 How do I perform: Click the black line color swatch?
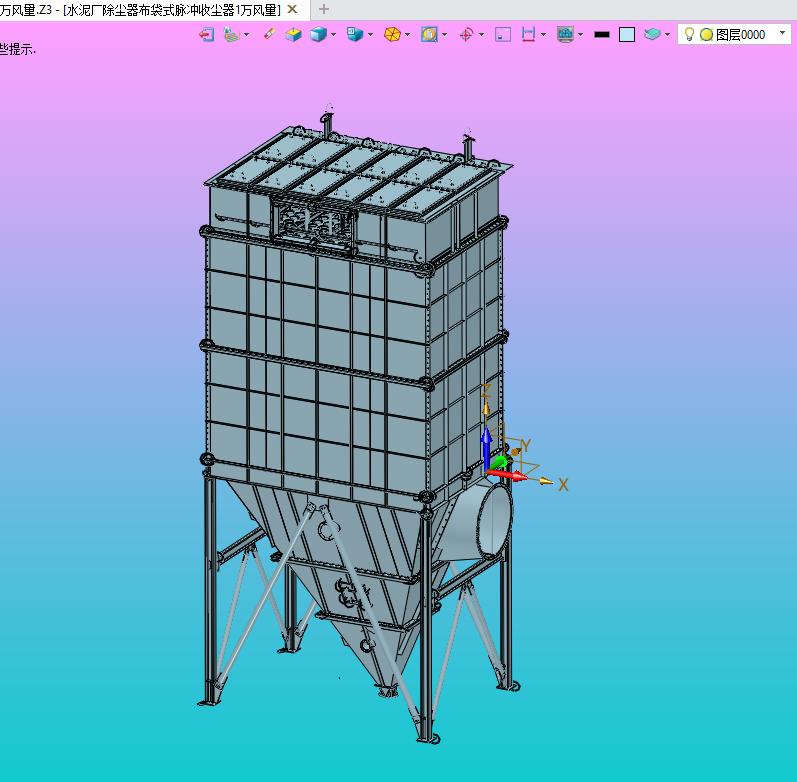602,35
